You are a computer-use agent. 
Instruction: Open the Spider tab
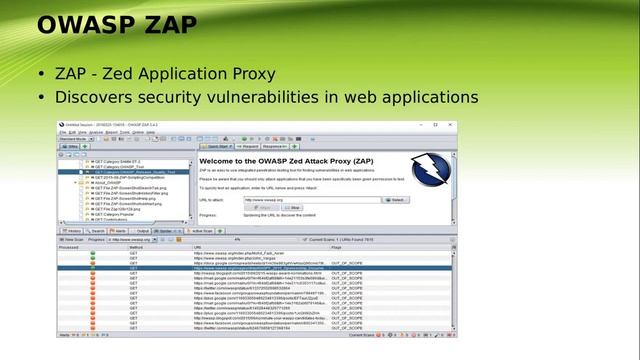click(167, 231)
